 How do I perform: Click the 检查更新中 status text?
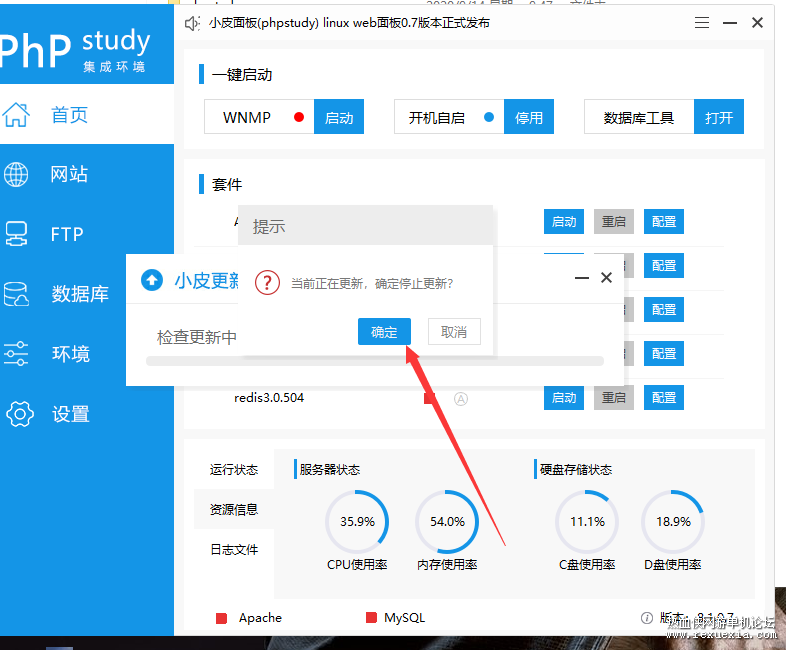(196, 337)
